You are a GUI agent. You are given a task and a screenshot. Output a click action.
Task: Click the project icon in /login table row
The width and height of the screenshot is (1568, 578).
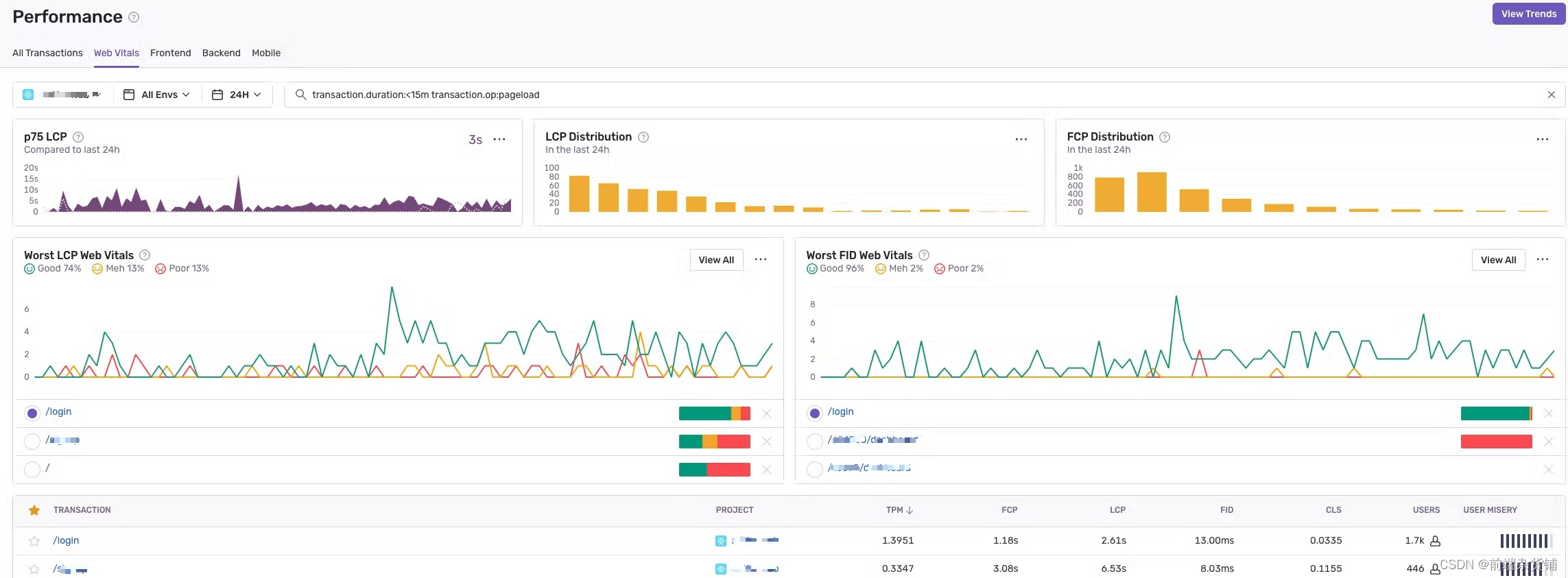(721, 541)
